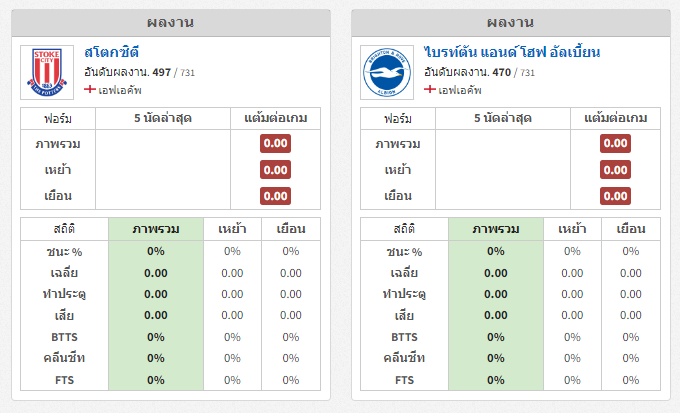This screenshot has width=680, height=413.
Task: Select เหย้า tab in Stoke stats table
Action: [232, 229]
